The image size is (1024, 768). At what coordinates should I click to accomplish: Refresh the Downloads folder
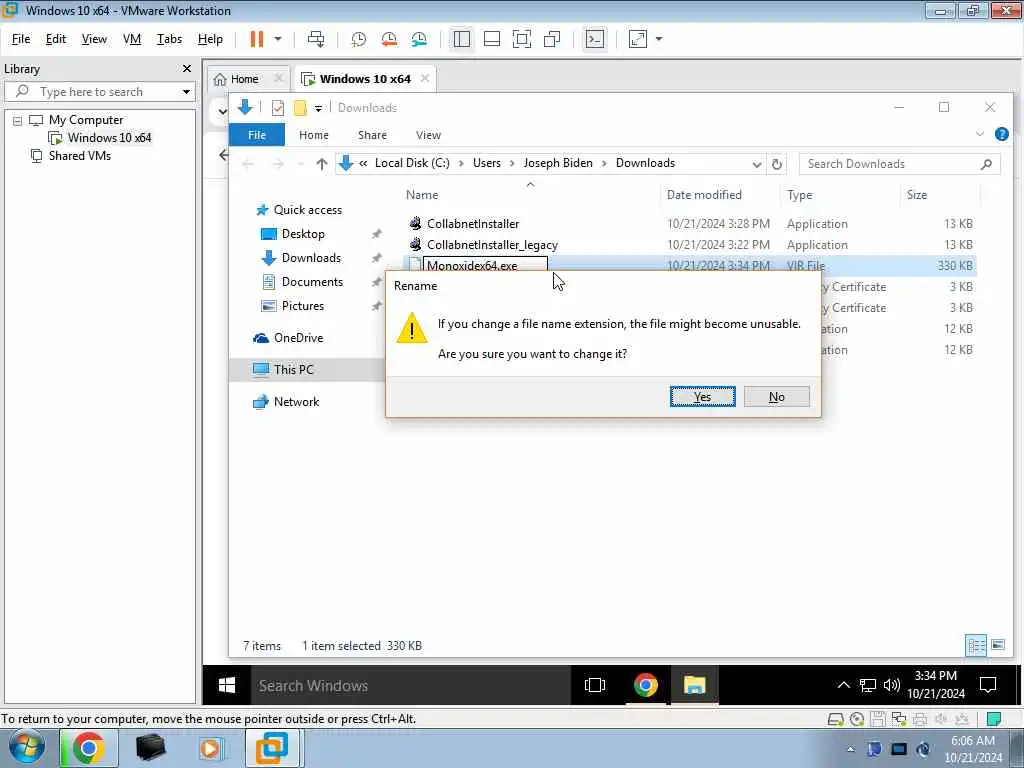coord(776,164)
